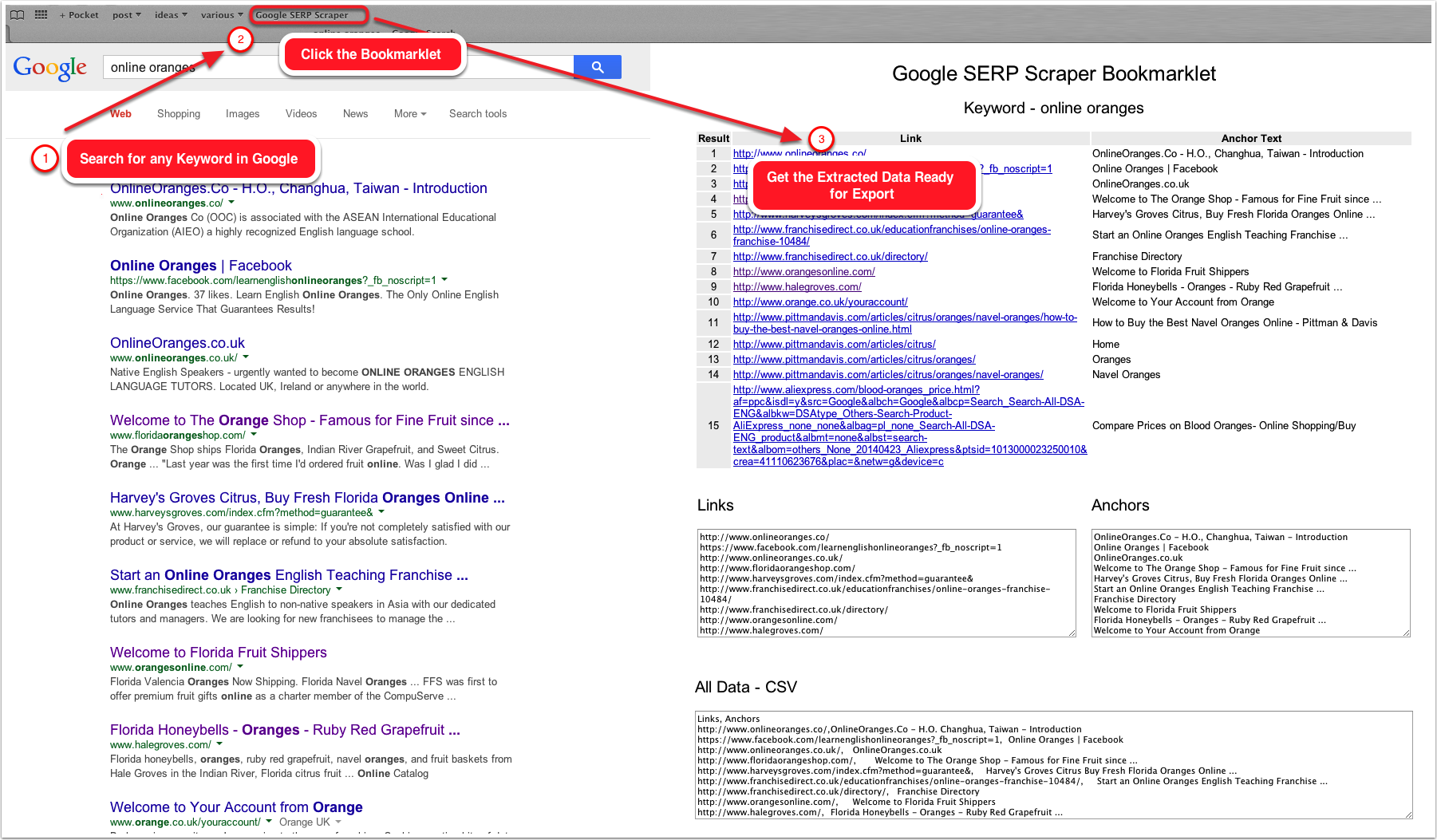
Task: Open Harvey's Groves Citrus search result
Action: coord(307,498)
